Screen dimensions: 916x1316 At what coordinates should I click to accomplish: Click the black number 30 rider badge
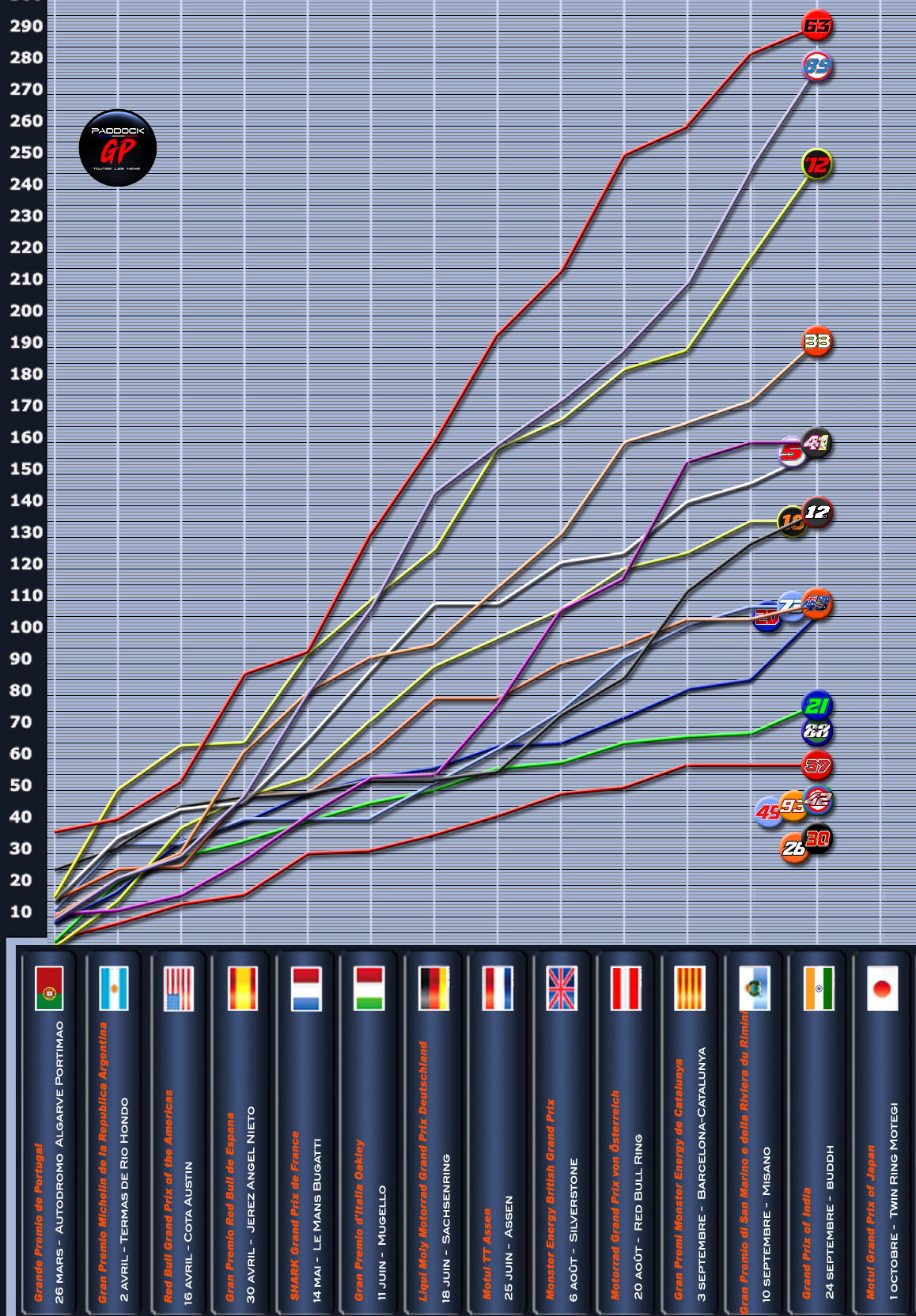818,838
